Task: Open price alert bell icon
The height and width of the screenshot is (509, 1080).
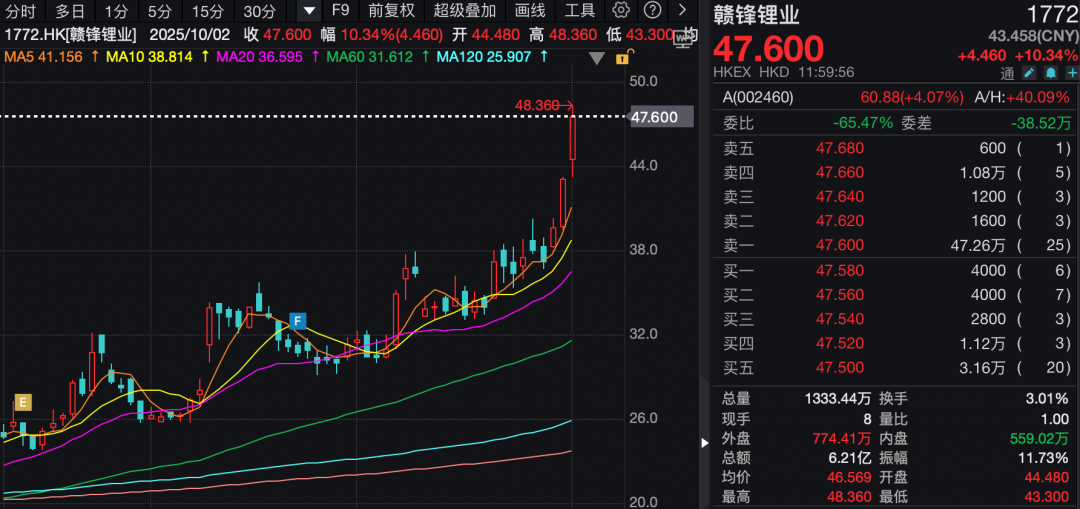Action: [1051, 73]
